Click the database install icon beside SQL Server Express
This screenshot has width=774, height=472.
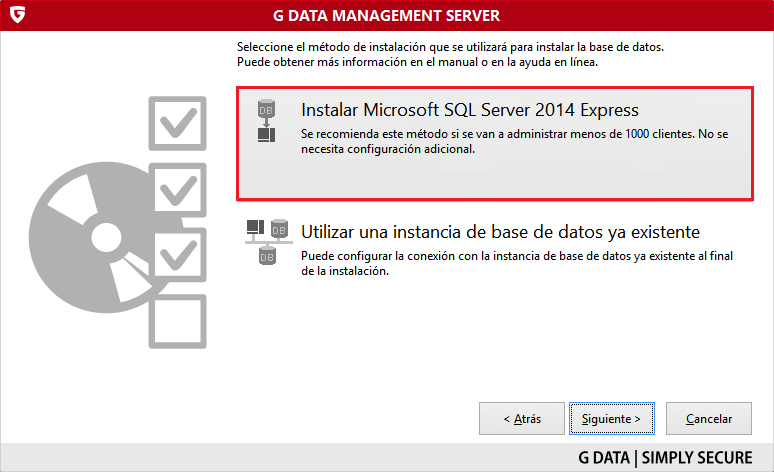[266, 120]
